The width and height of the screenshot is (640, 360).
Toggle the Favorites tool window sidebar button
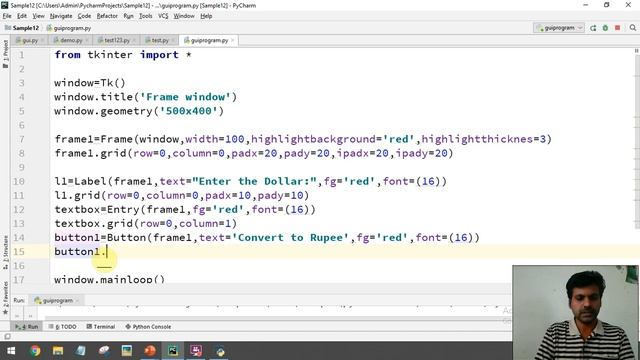coord(5,298)
